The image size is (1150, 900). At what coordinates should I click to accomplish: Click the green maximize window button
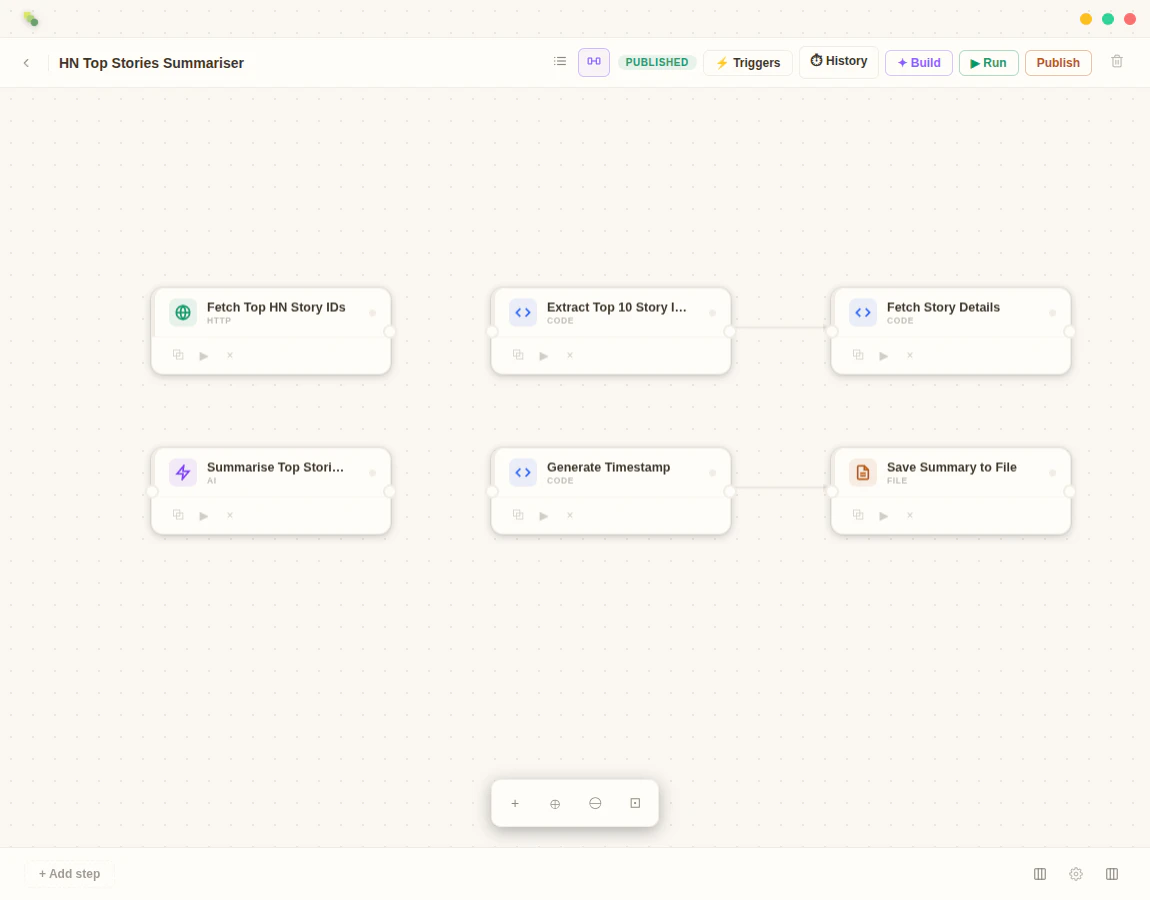point(1107,19)
